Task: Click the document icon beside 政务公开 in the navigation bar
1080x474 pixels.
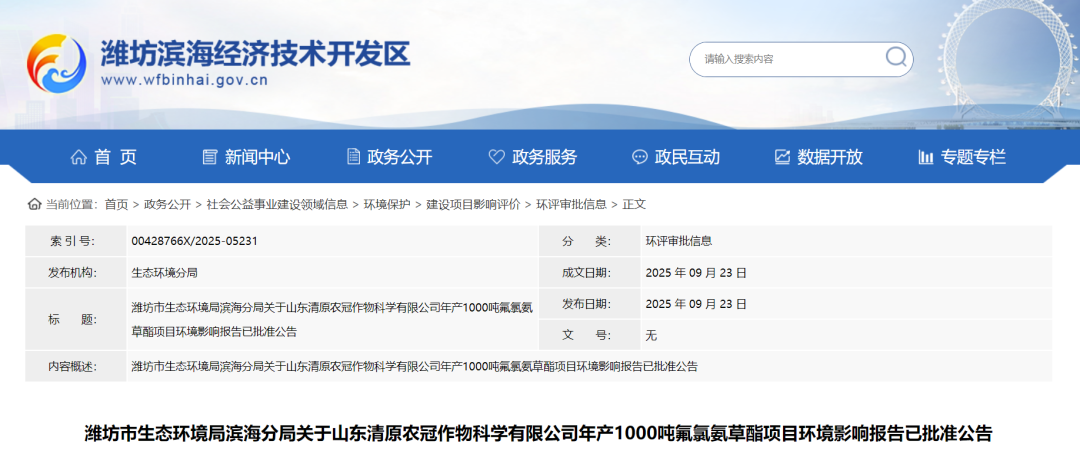Action: (x=353, y=157)
